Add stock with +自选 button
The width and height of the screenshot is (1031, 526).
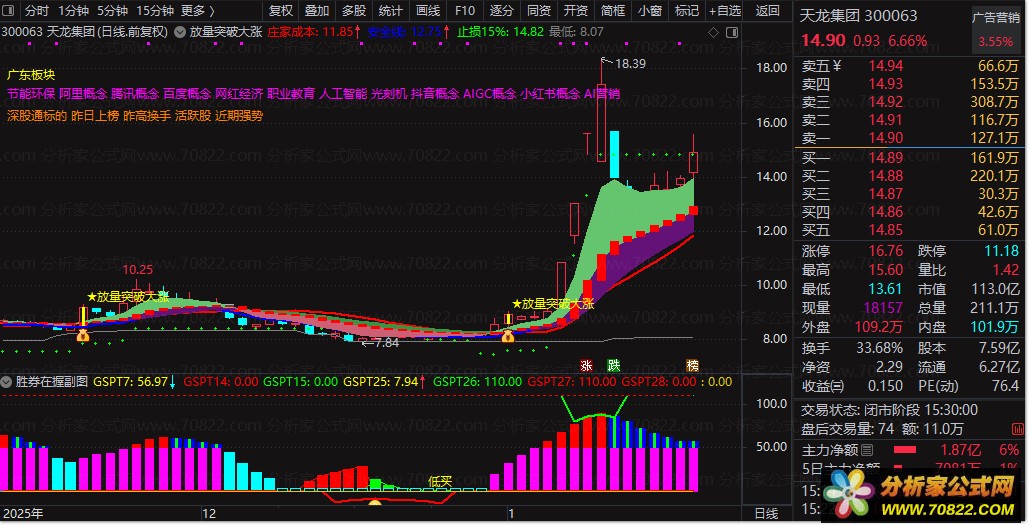tap(725, 11)
